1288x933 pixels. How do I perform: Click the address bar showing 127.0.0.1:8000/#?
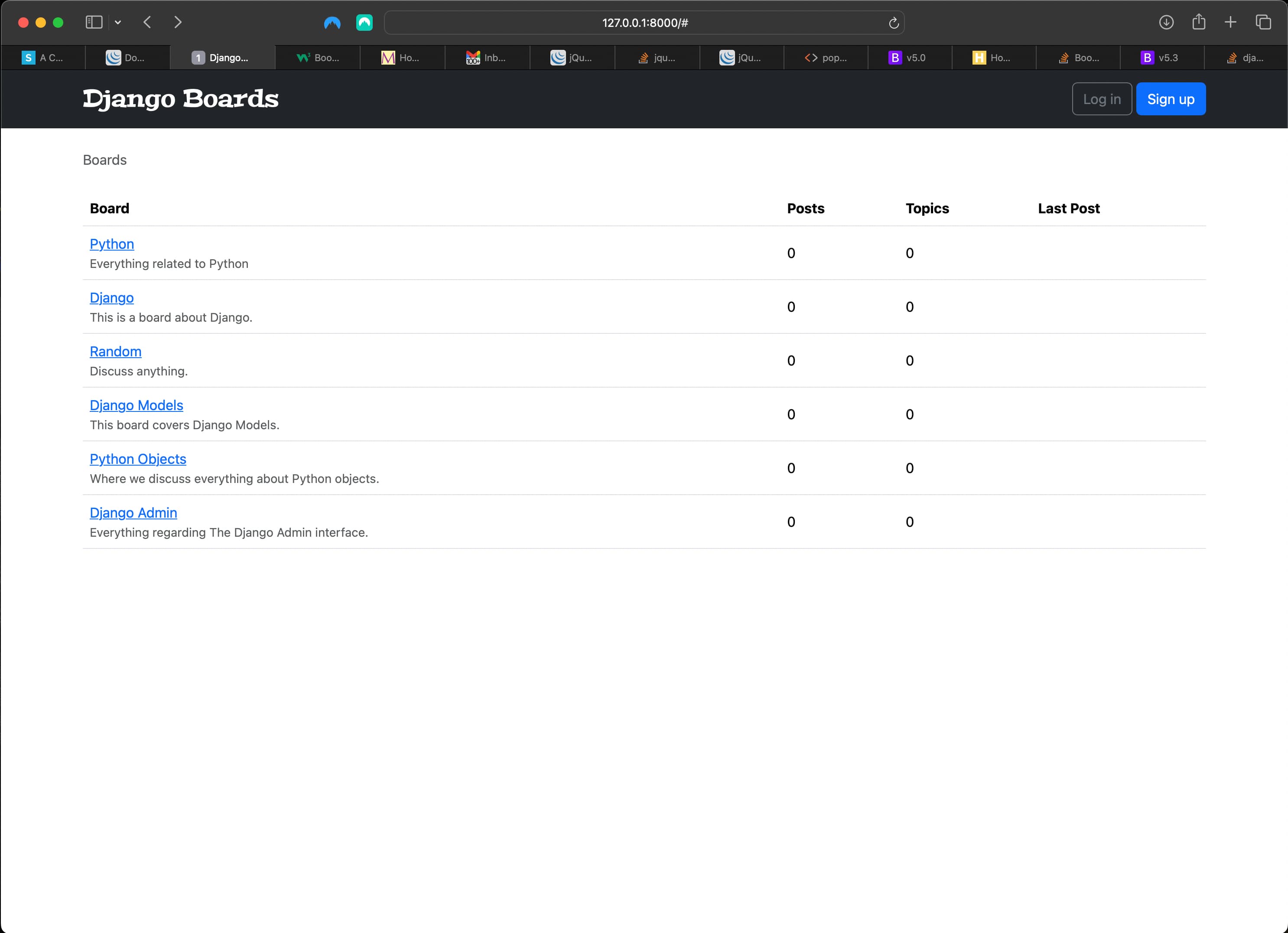click(x=644, y=23)
